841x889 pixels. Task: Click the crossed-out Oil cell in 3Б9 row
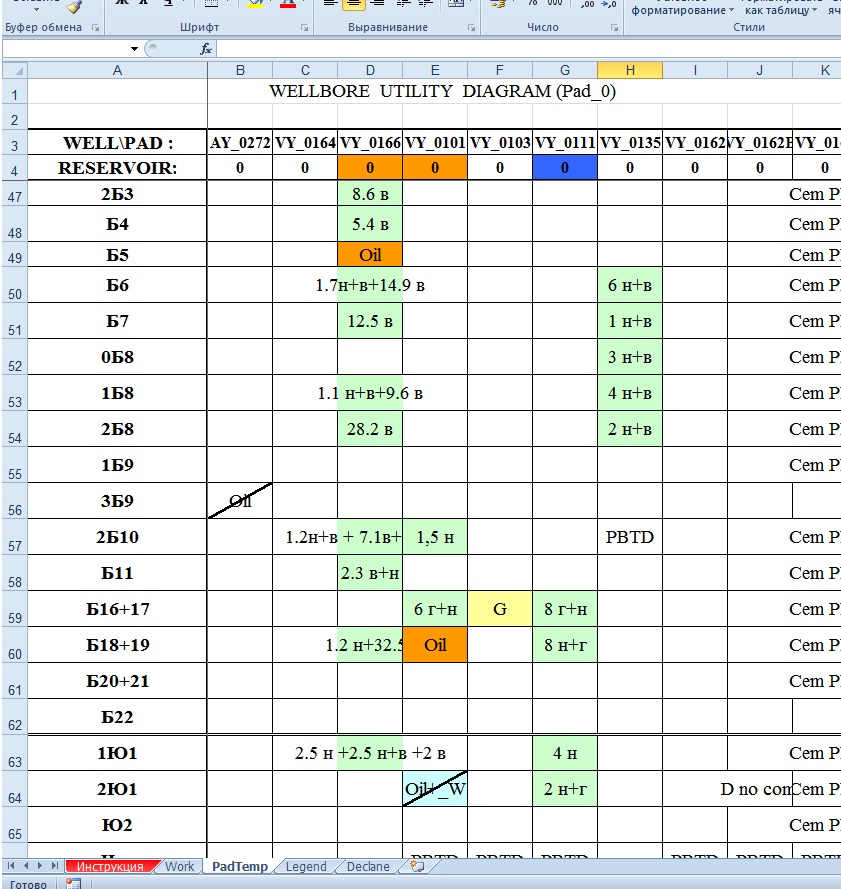tap(240, 501)
